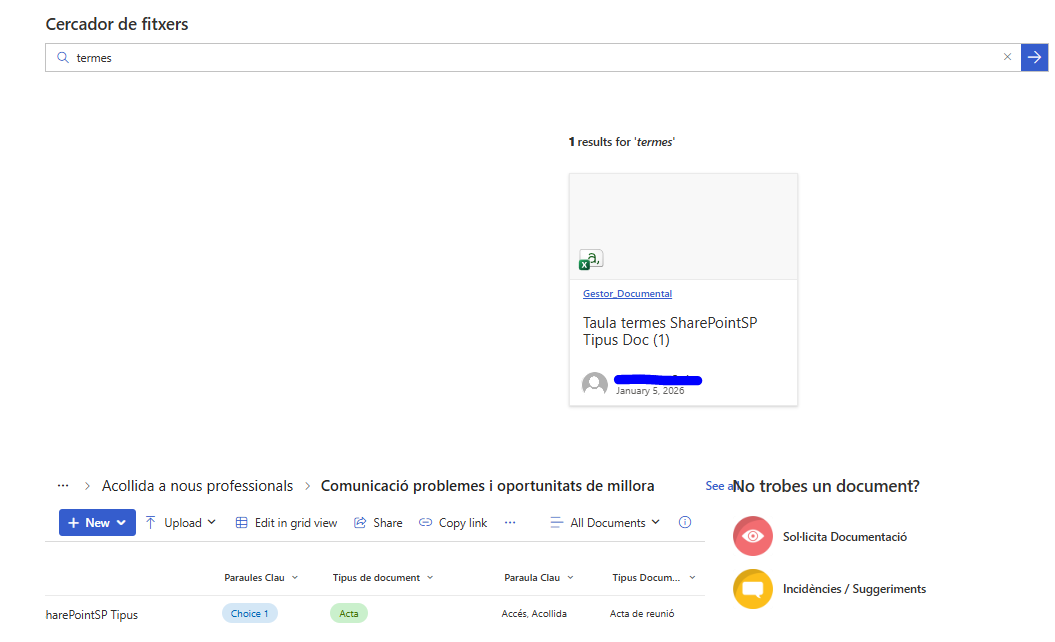Click the Accés, Acollida cell
This screenshot has height=642, width=1055.
click(x=534, y=614)
